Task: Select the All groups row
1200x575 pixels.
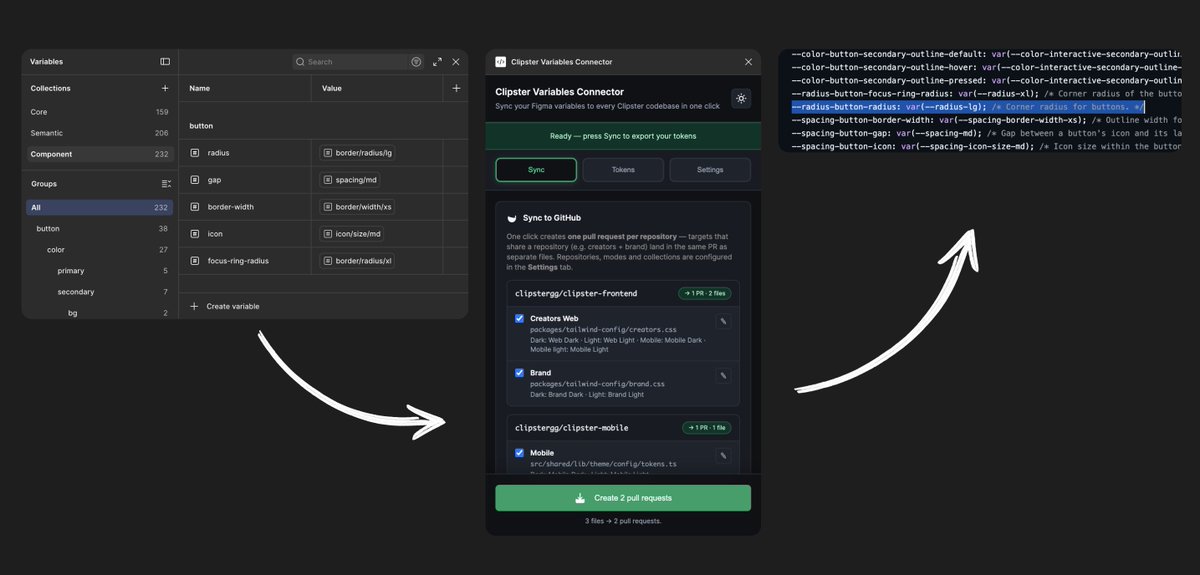Action: (99, 207)
